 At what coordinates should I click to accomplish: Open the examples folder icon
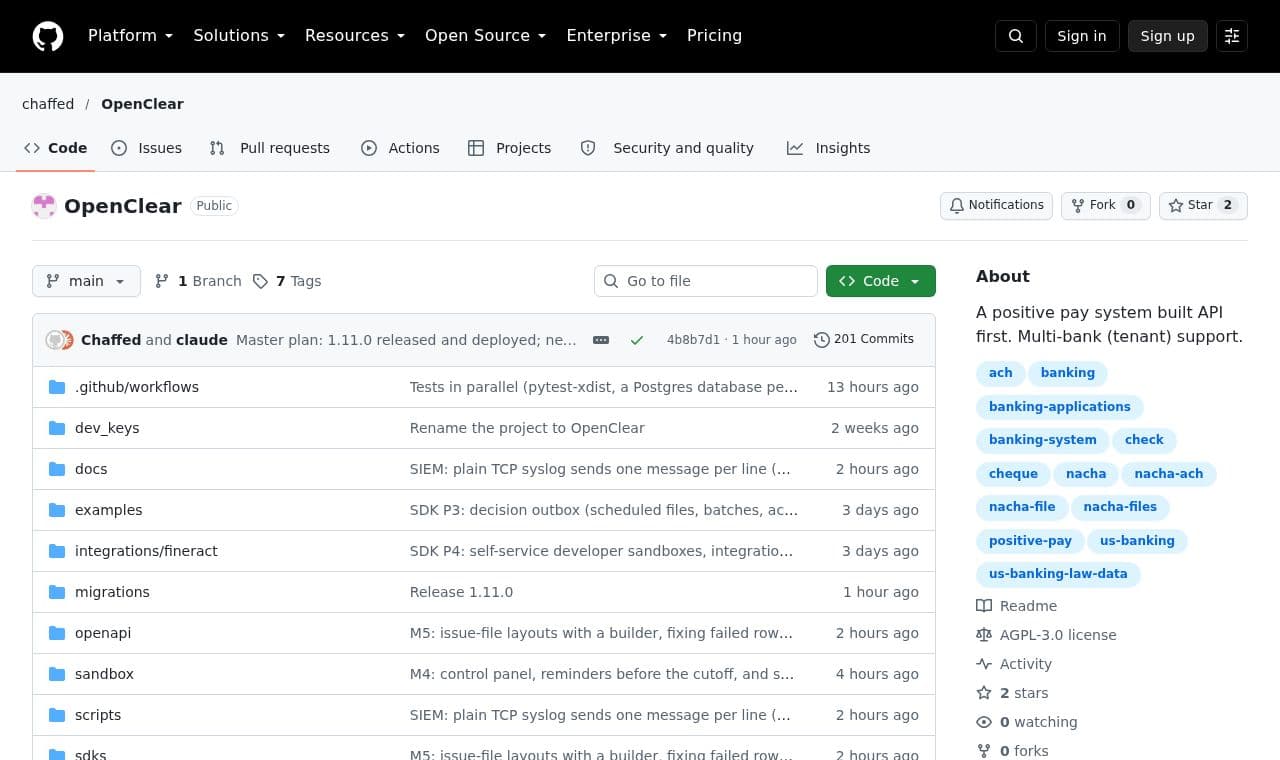57,510
